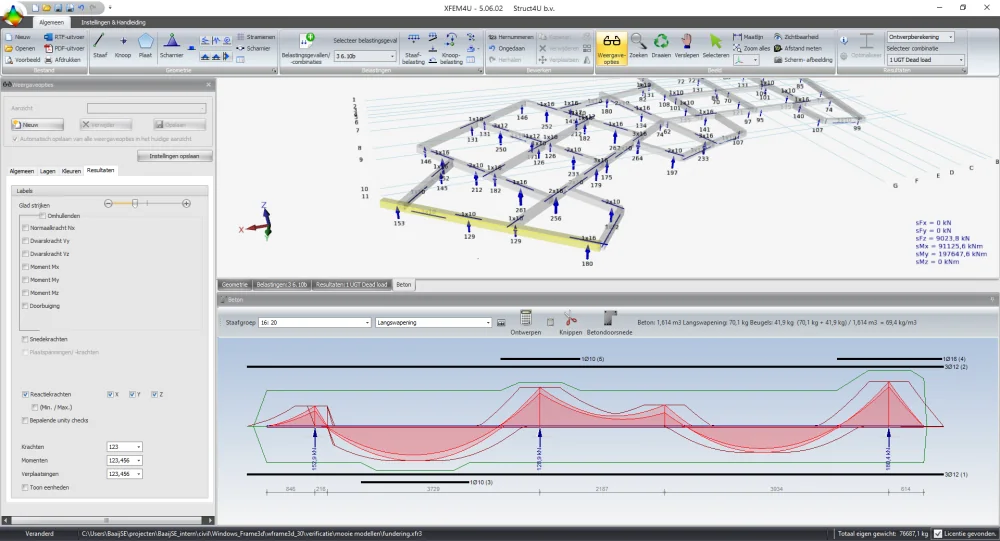The image size is (1000, 541).
Task: Click Hernummeren in Bewerken group
Action: (511, 37)
